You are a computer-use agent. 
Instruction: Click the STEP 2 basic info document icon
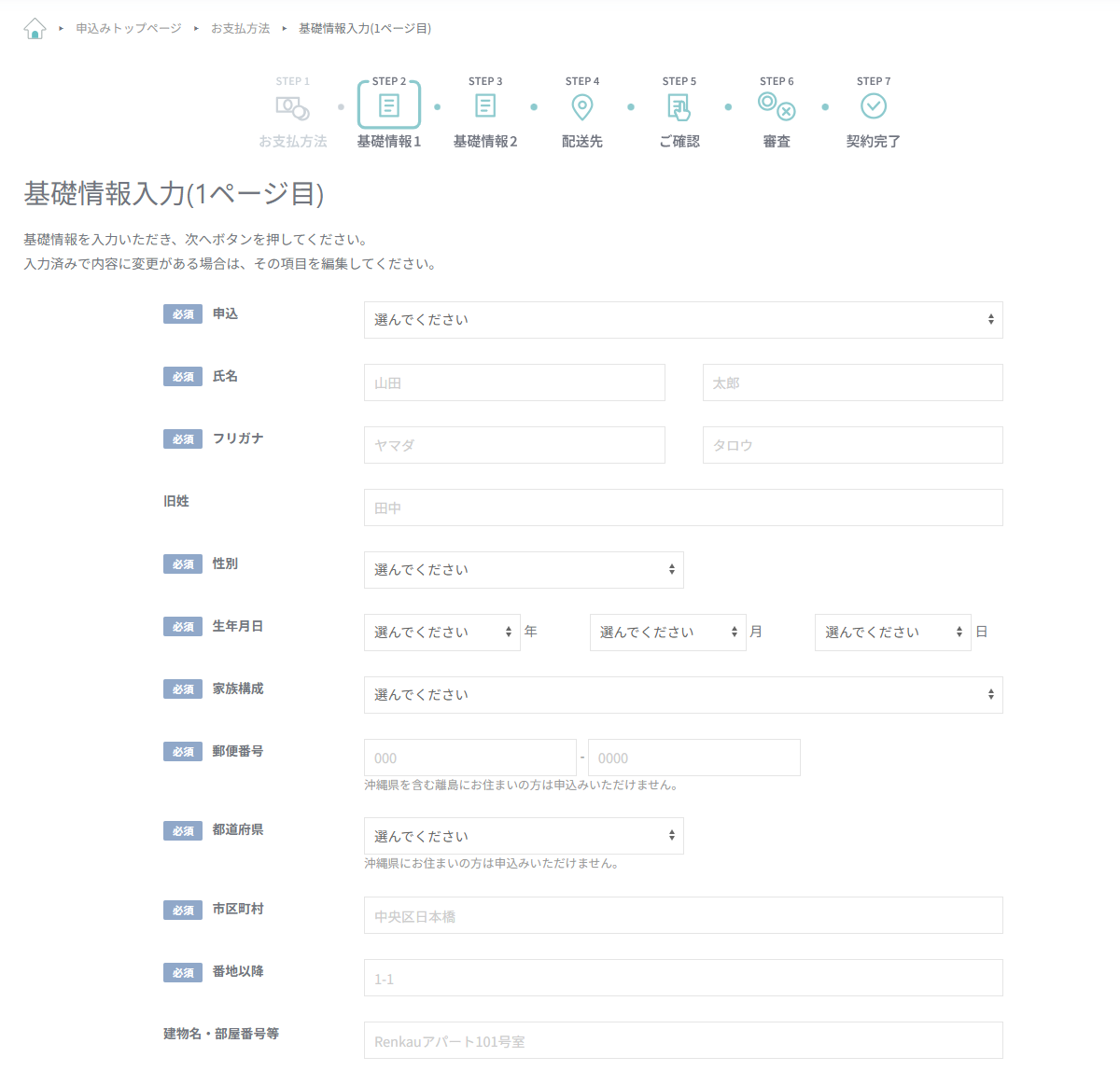389,106
